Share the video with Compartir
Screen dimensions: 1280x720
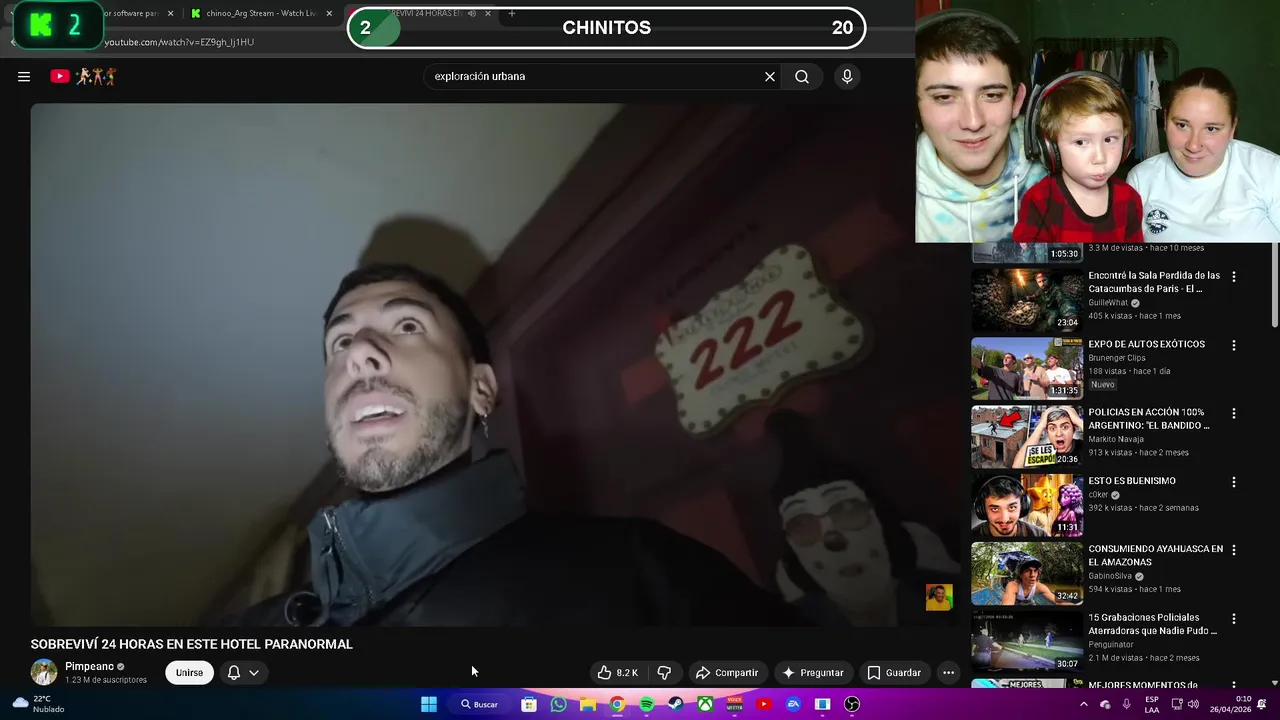pyautogui.click(x=727, y=672)
